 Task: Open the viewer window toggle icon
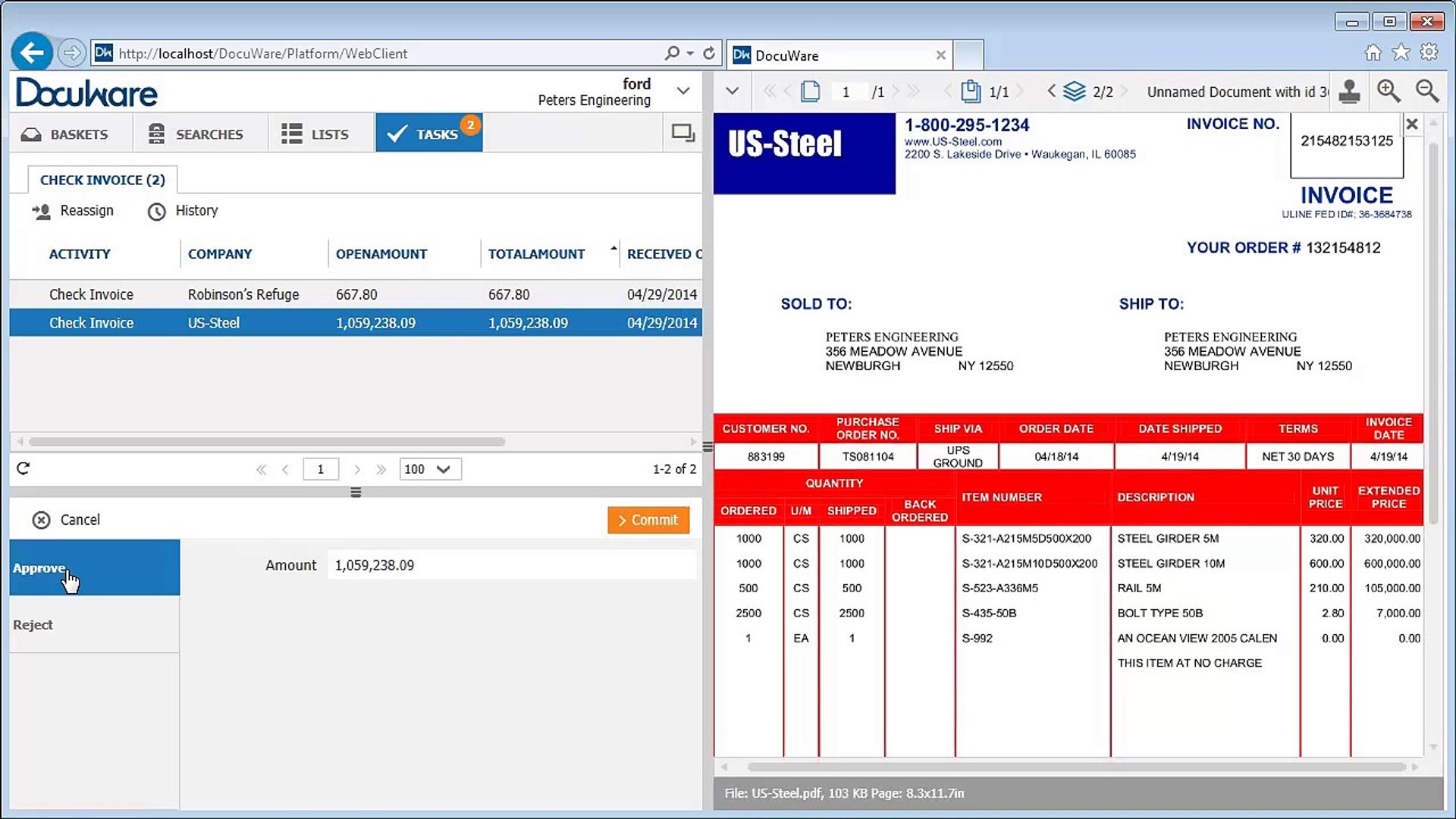coord(682,133)
